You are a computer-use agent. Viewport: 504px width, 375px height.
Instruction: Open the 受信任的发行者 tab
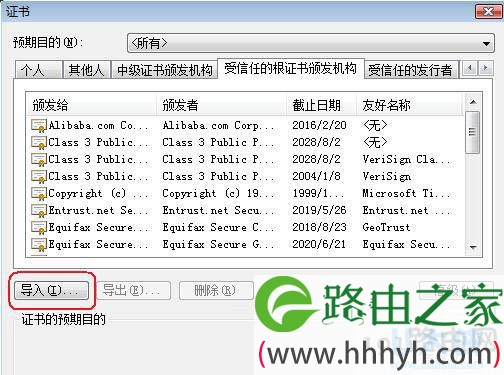coord(411,70)
